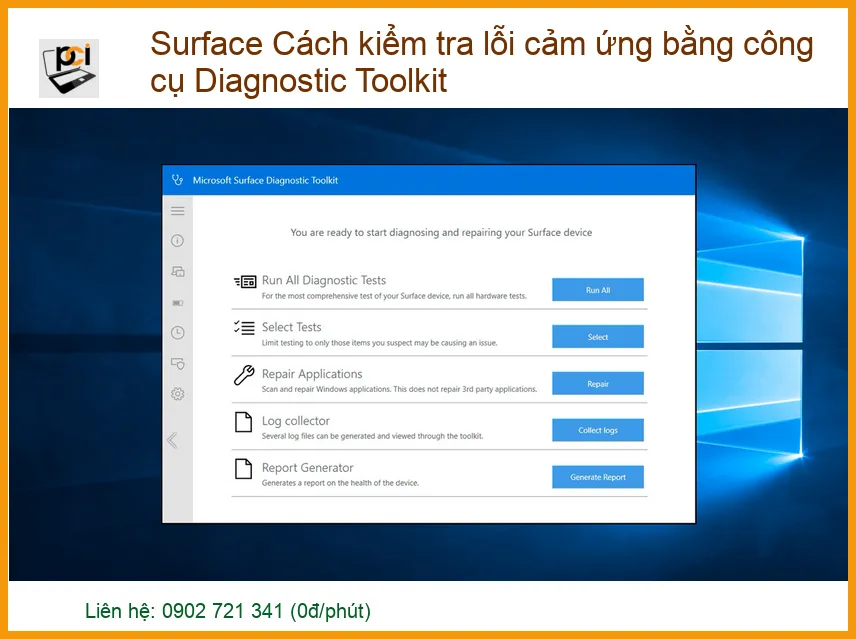Click the 'Report Generator' heading
The height and width of the screenshot is (639, 856).
pyautogui.click(x=307, y=468)
